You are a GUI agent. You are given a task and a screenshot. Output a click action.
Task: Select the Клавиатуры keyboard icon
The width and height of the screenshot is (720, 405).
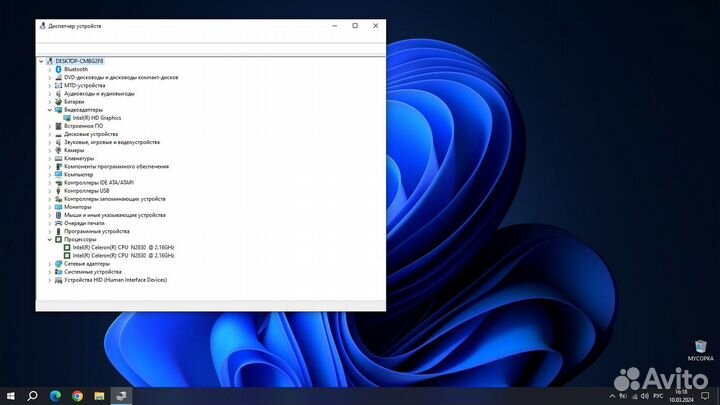(x=58, y=158)
